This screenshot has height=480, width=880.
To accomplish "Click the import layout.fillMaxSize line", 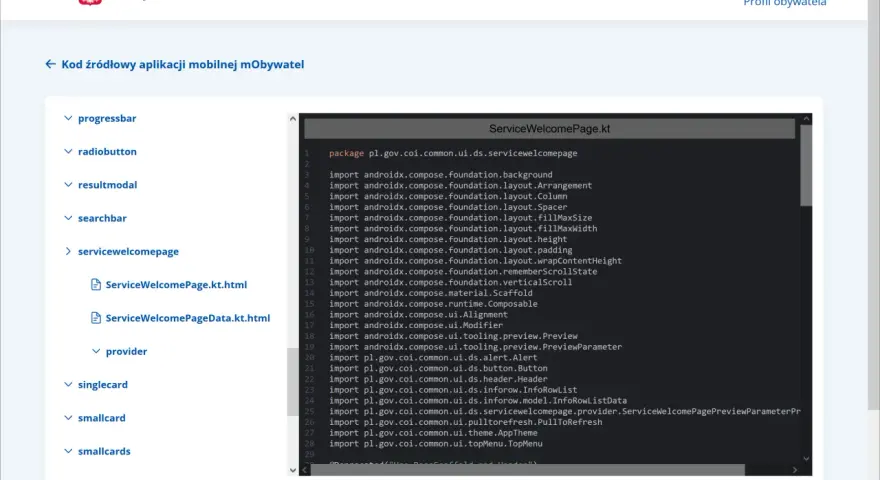I will [460, 218].
